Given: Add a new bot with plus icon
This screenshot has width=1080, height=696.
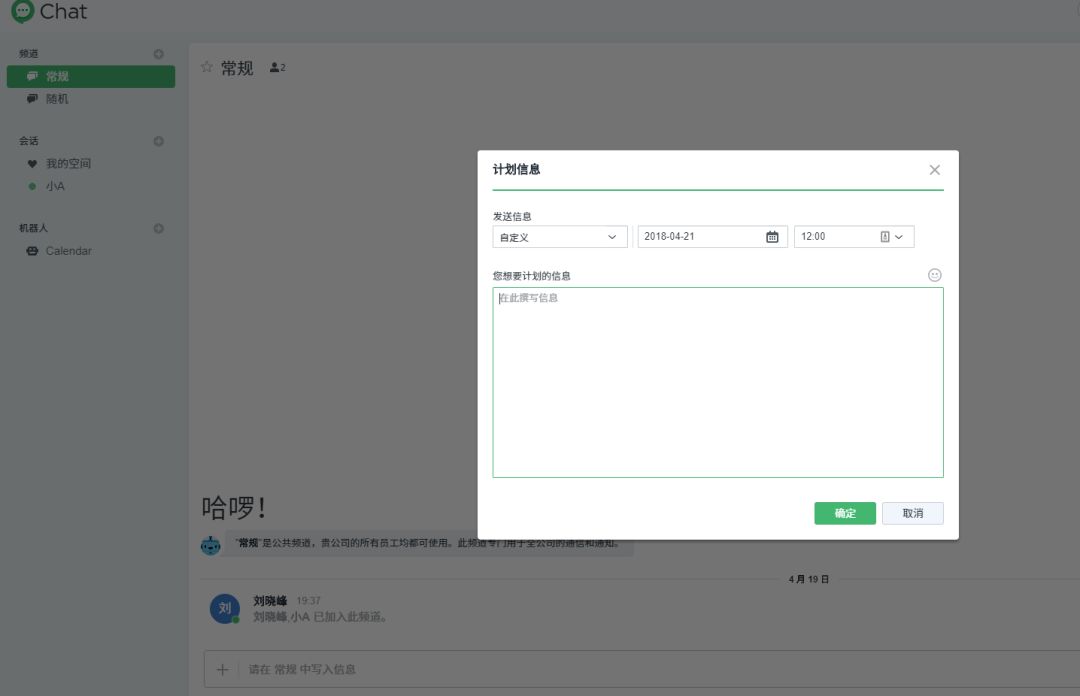Looking at the screenshot, I should [158, 228].
